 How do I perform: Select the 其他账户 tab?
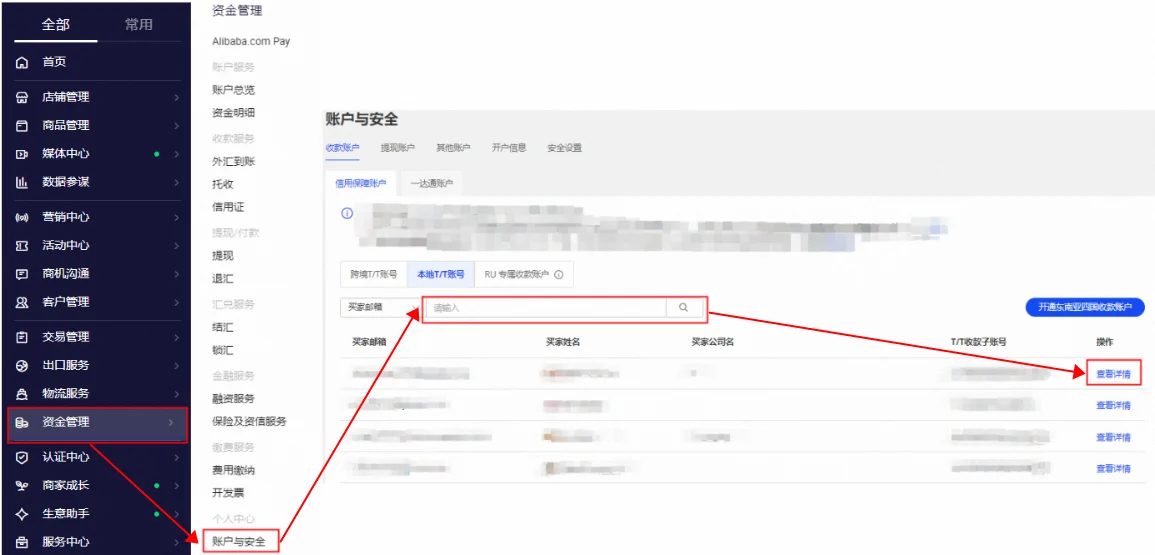click(453, 148)
